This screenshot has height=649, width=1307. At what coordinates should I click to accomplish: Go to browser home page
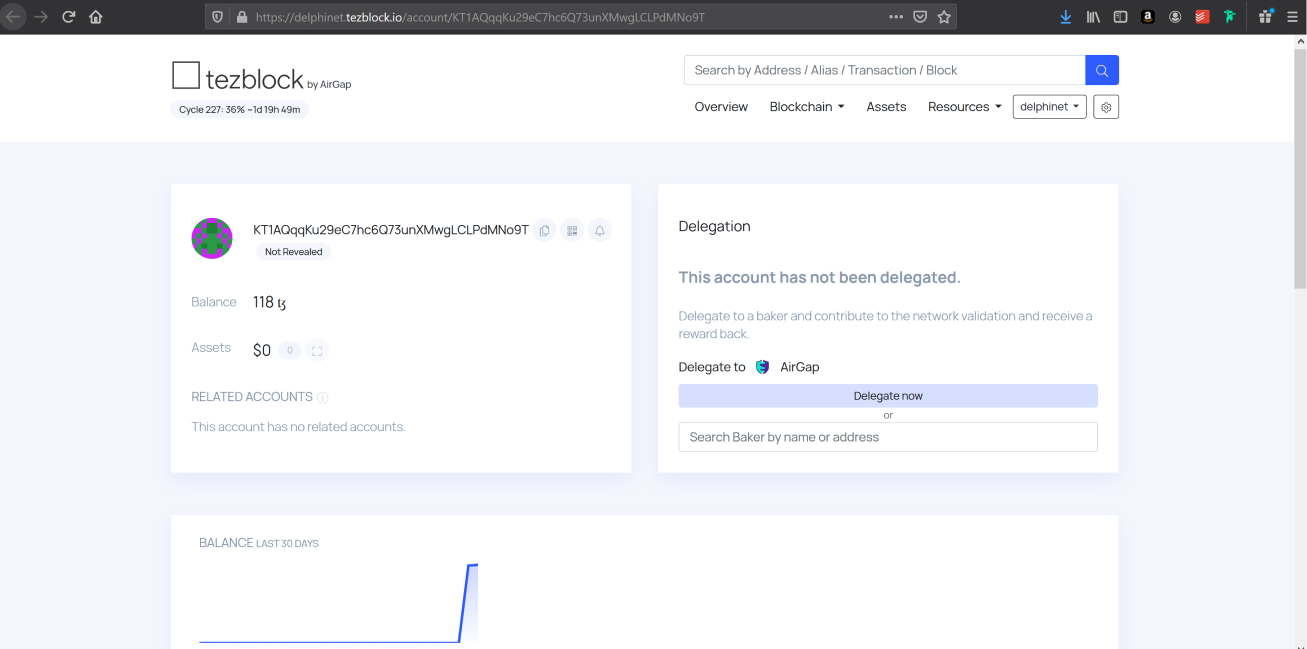click(96, 17)
